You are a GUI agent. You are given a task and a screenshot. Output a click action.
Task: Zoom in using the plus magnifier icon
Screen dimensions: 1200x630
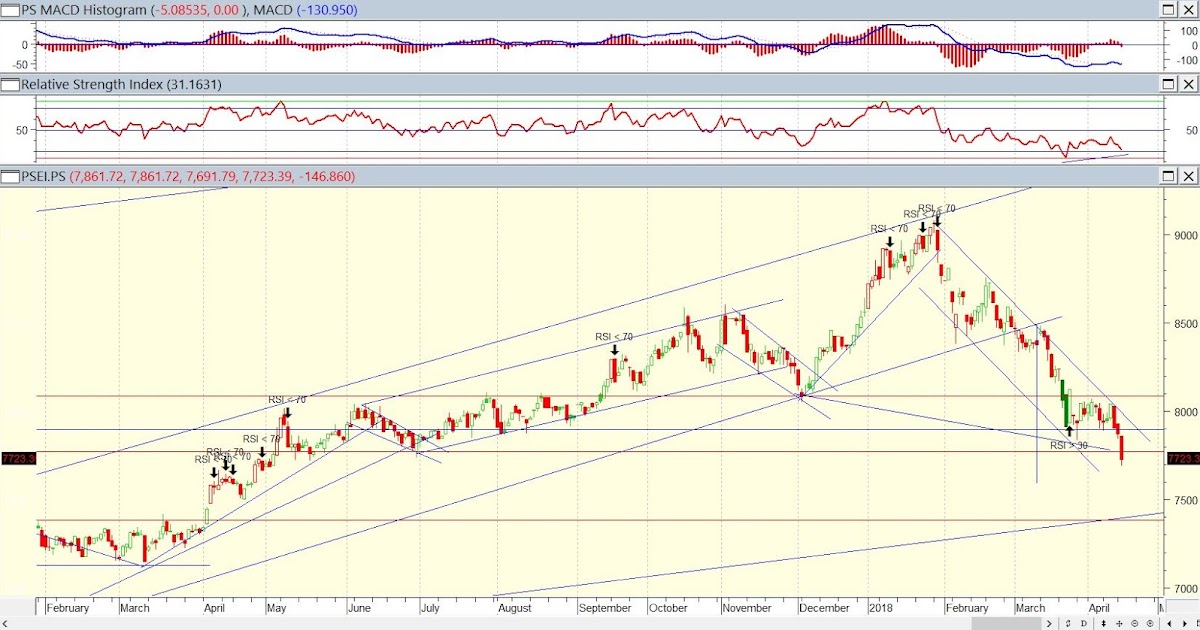(1150, 623)
